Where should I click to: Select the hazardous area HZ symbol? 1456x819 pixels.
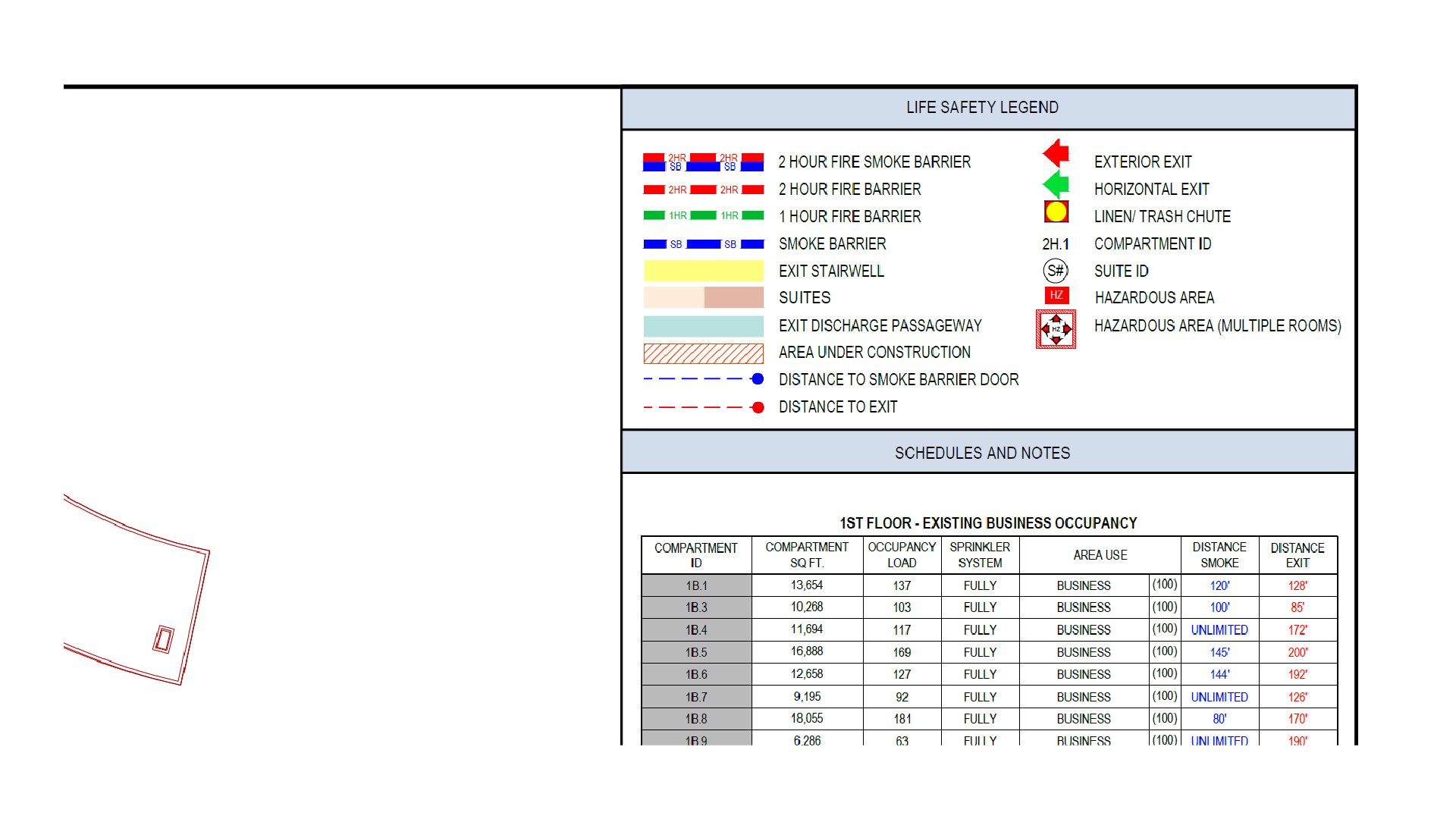tap(1056, 296)
